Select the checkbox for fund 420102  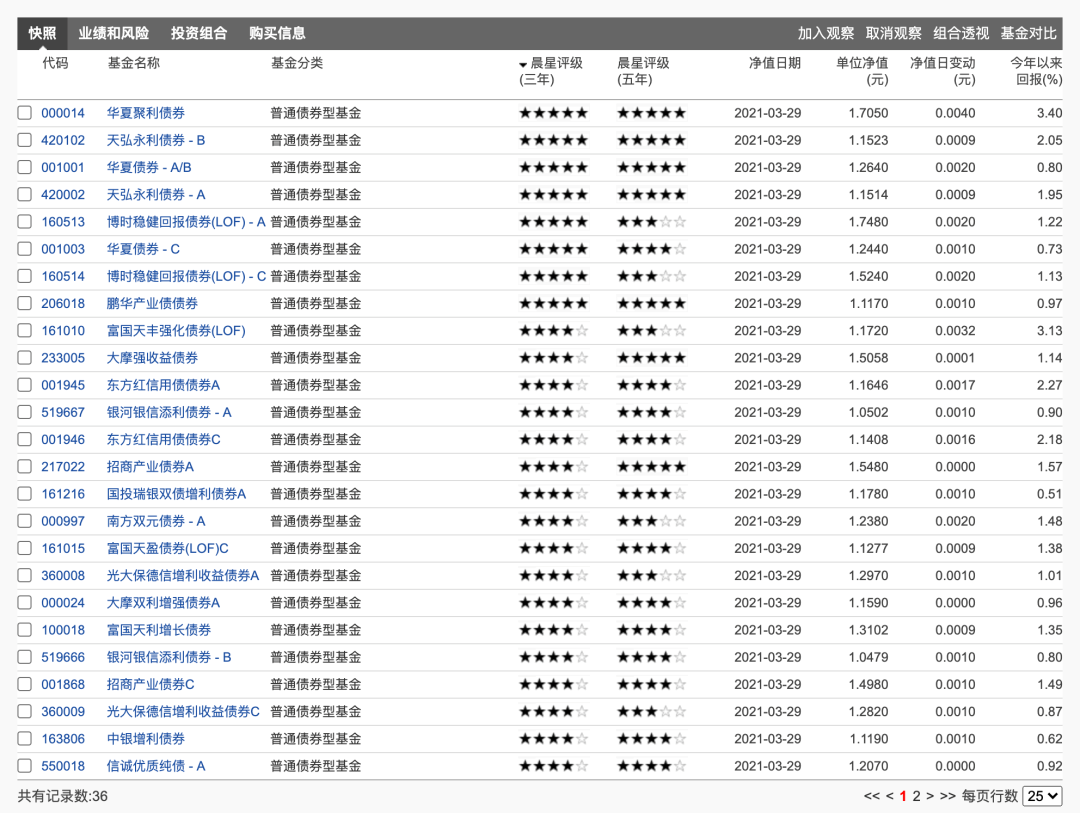pos(25,140)
